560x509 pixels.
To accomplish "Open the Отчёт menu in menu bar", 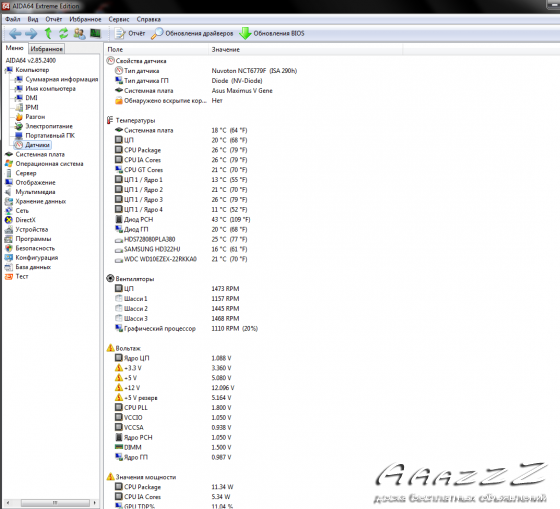I will [x=54, y=19].
